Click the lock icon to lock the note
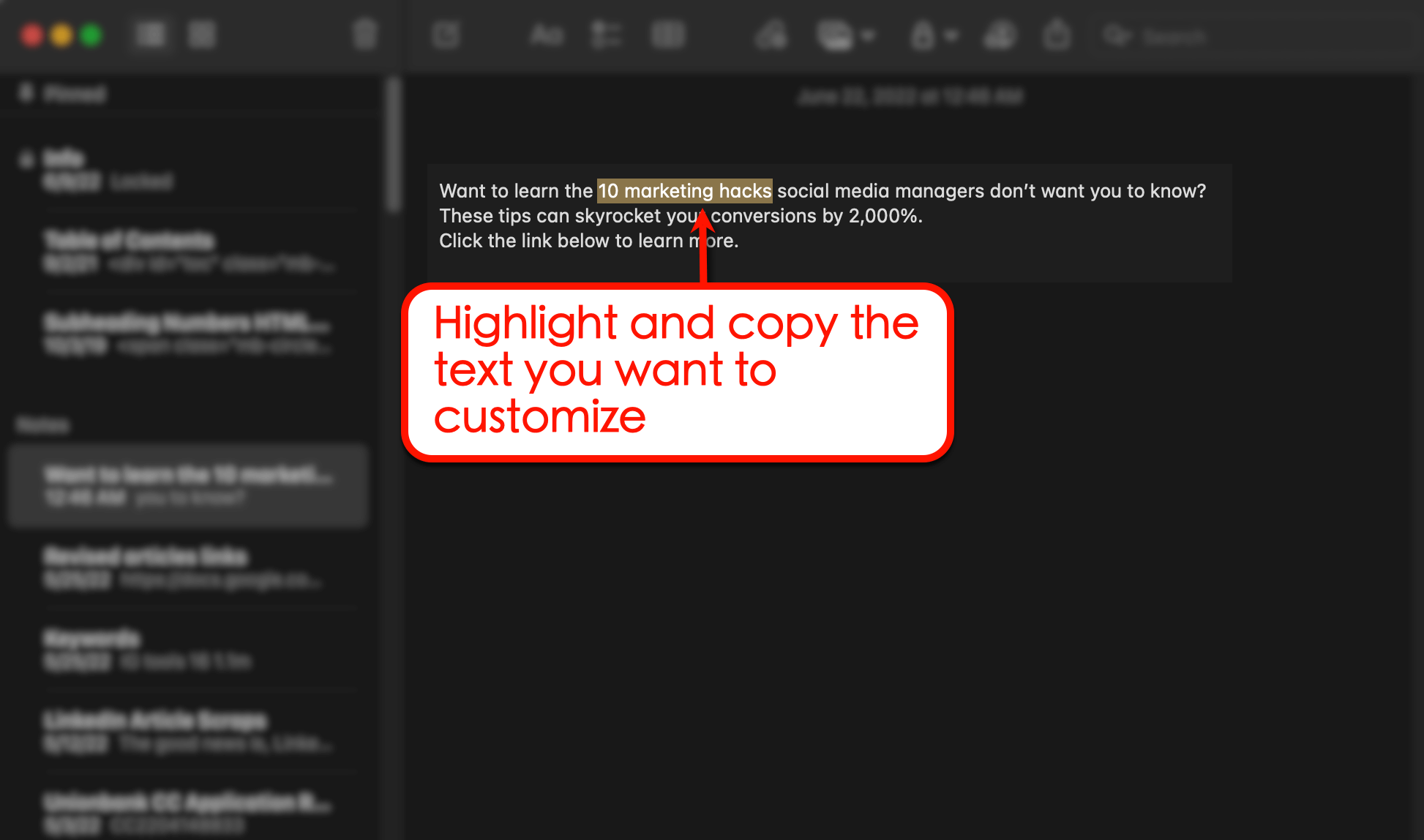 point(924,34)
